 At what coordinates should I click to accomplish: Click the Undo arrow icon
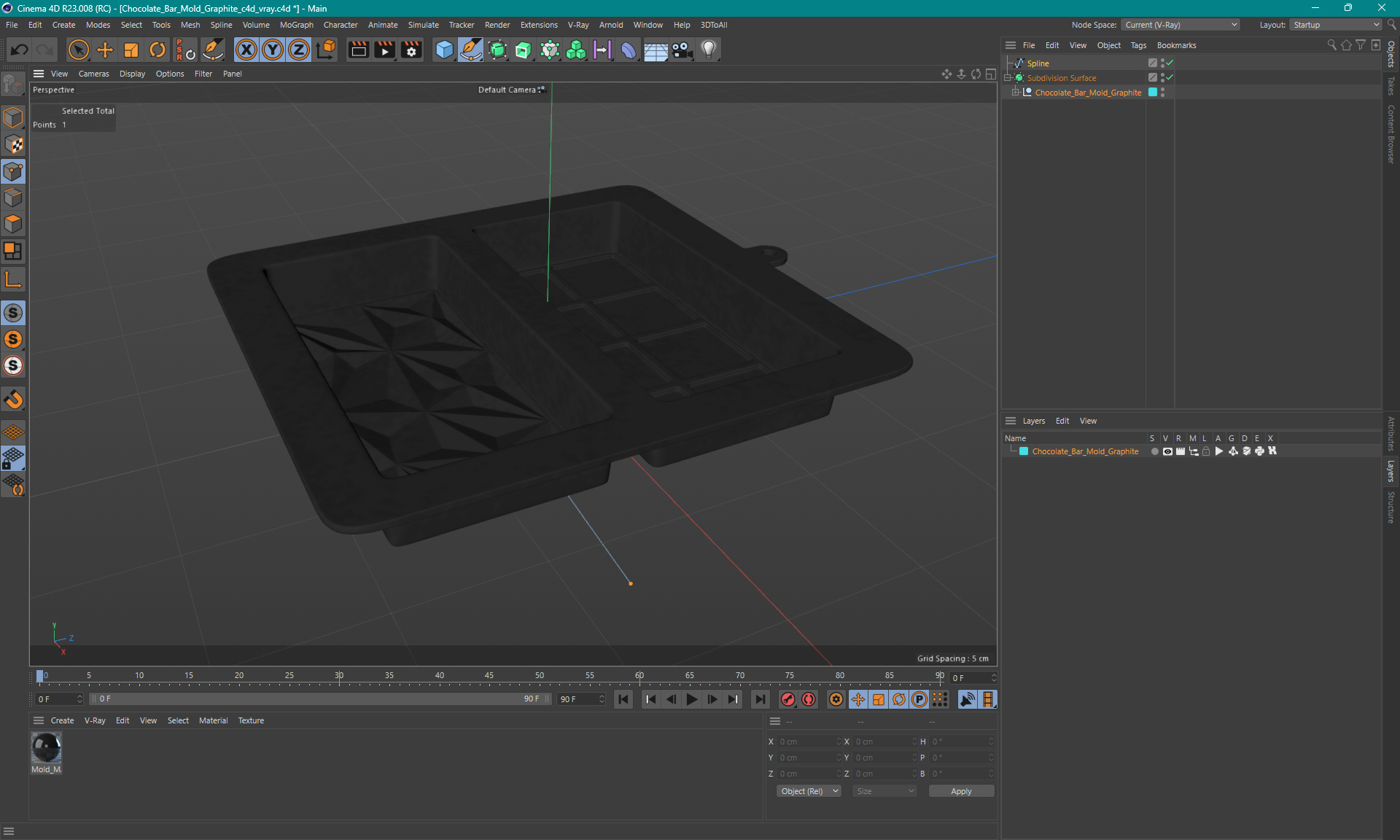[20, 50]
